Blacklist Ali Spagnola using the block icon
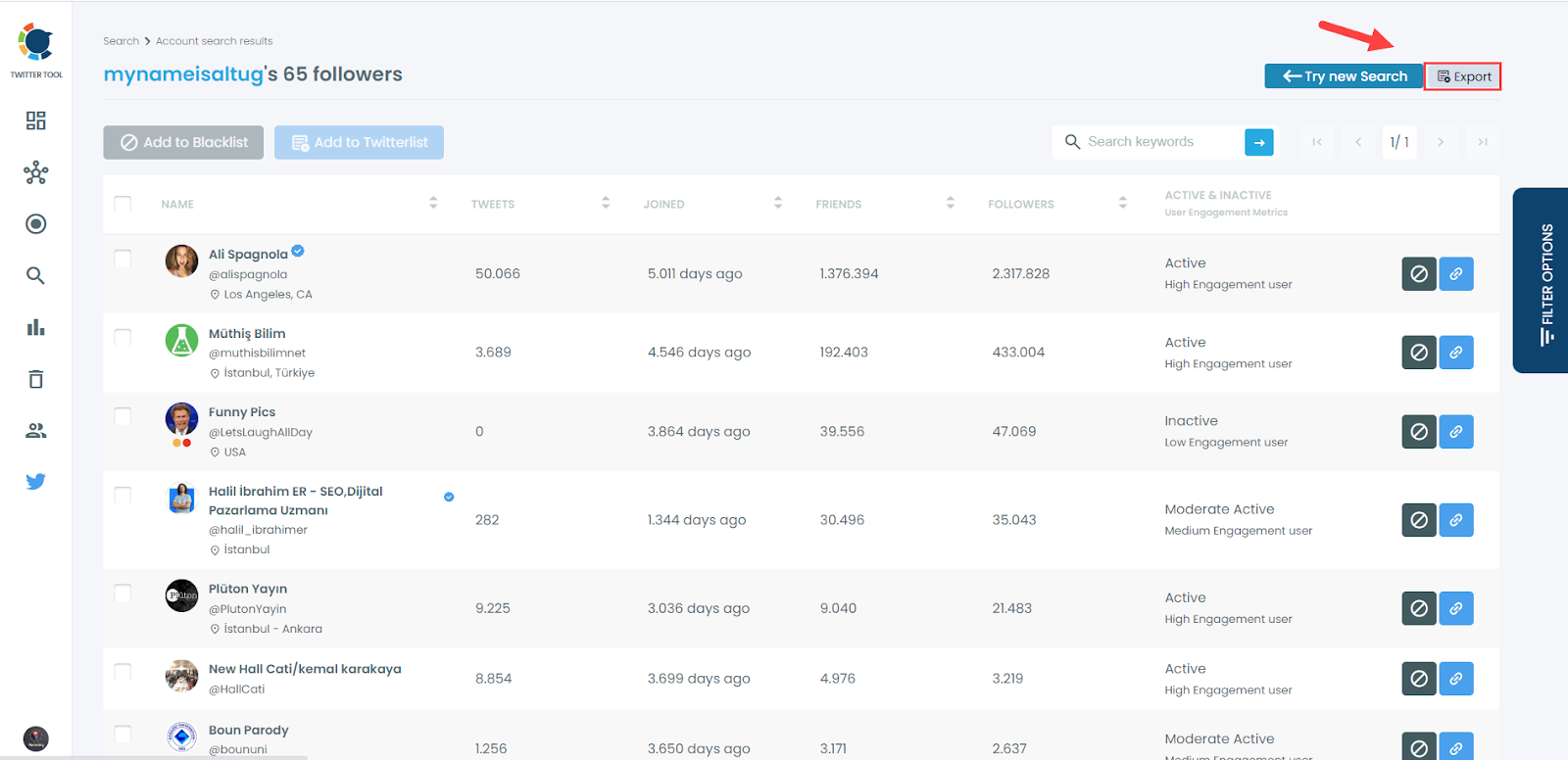 [1418, 274]
